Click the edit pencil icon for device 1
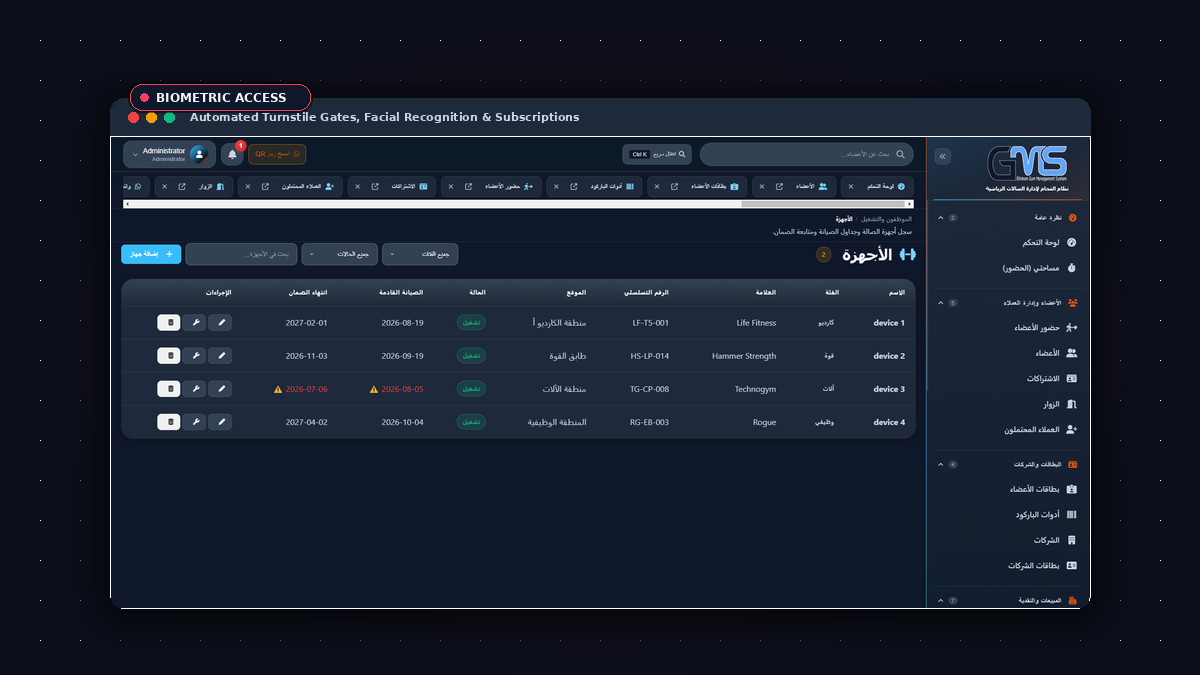1200x675 pixels. coord(221,323)
